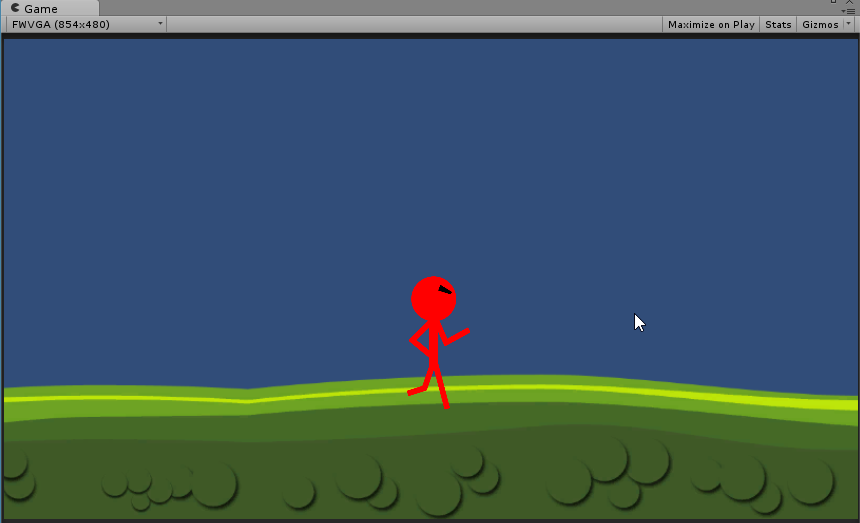Click the stickman's trailing back foot
The image size is (860, 523).
(x=412, y=392)
